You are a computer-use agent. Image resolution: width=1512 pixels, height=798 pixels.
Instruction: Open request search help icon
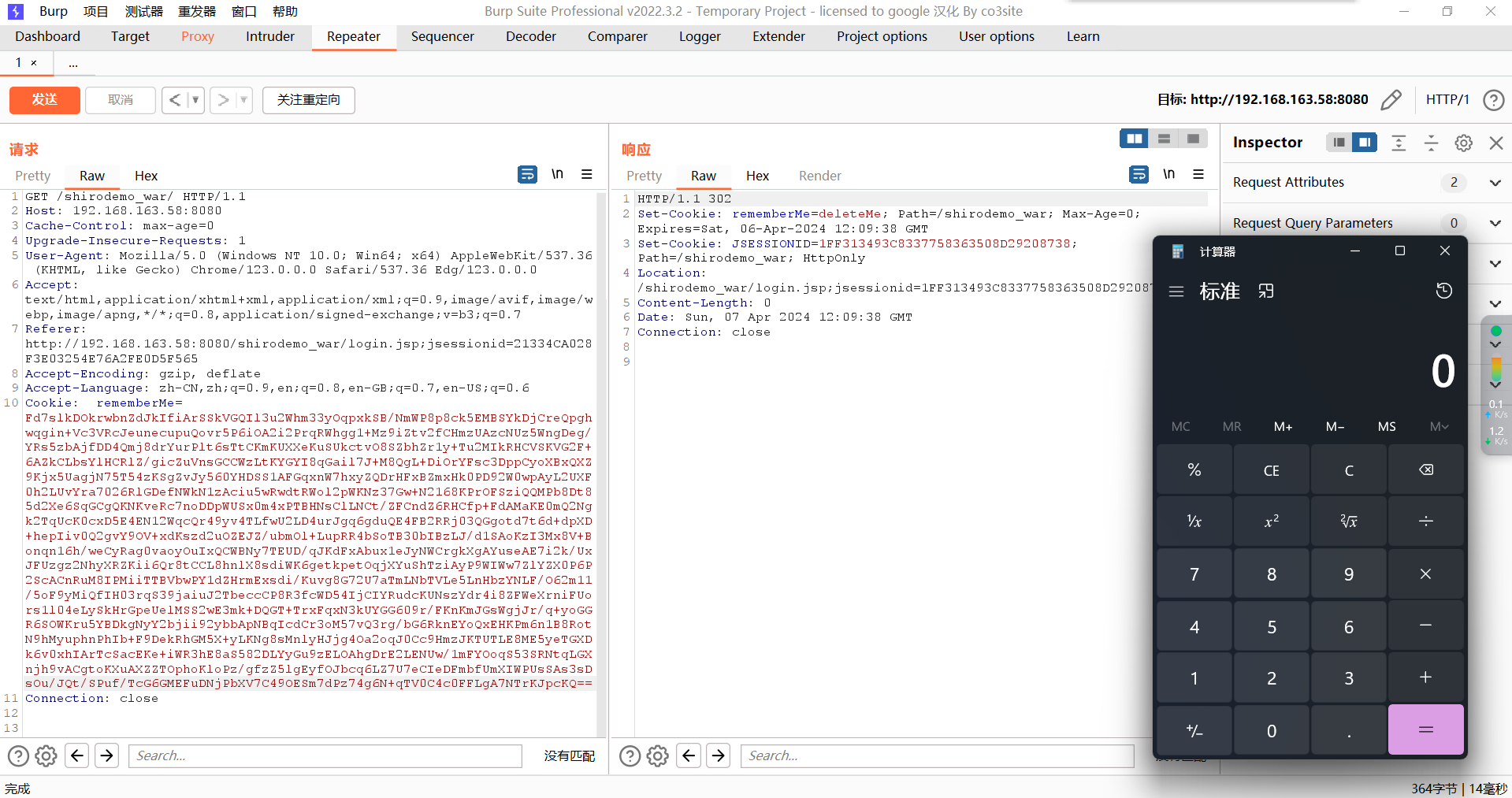point(18,755)
